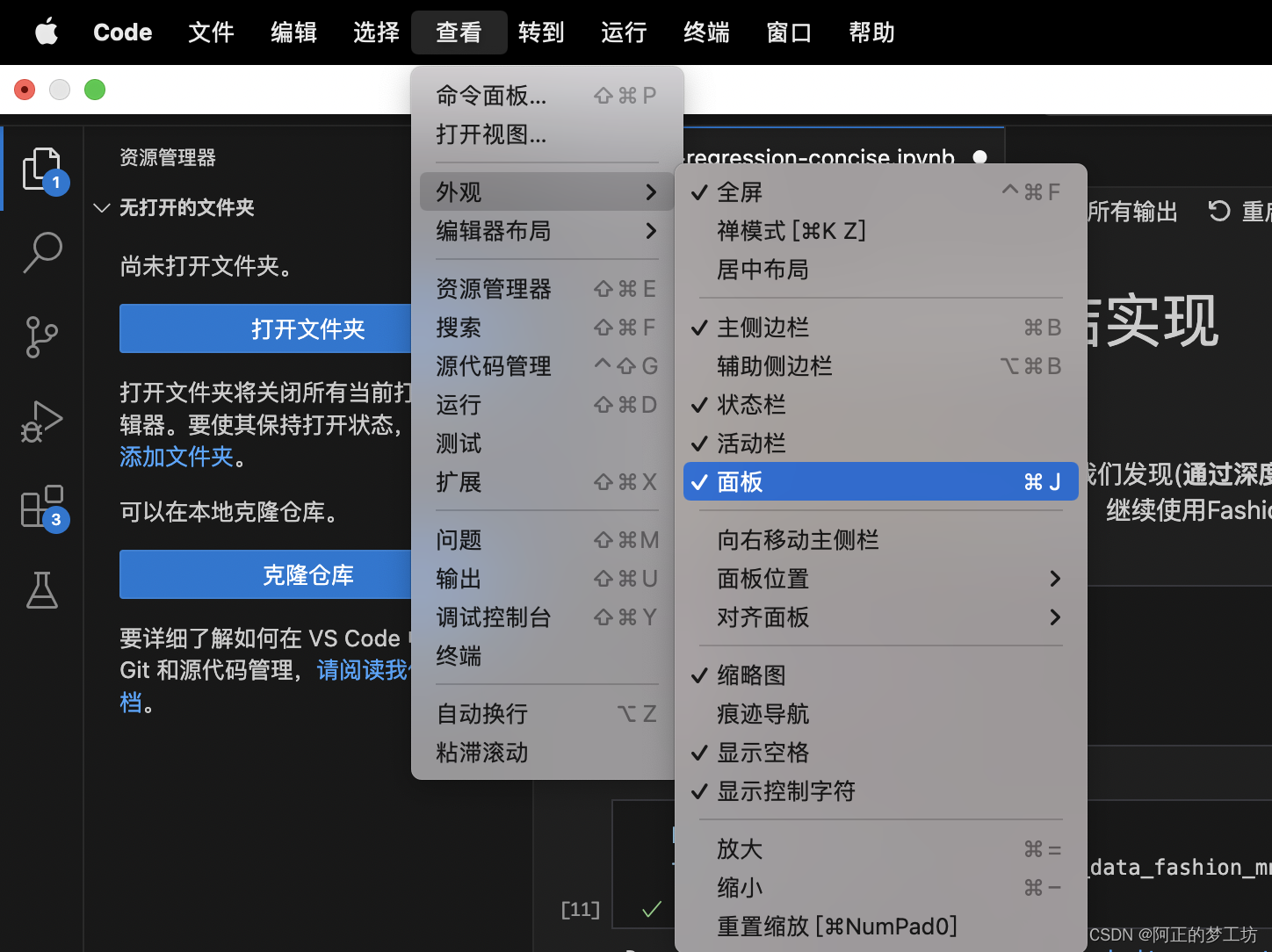Select 自动换行 word wrap entry
The image size is (1272, 952).
(546, 713)
